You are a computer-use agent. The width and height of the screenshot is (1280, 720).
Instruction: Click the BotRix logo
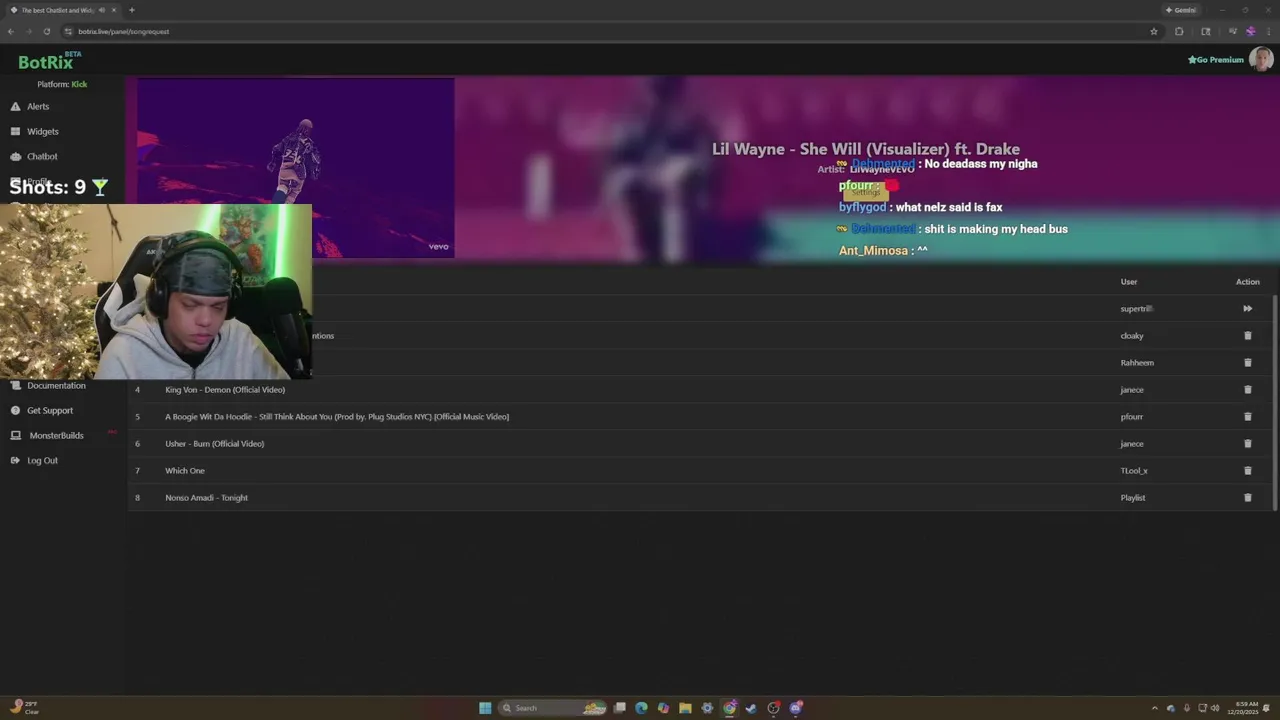49,62
